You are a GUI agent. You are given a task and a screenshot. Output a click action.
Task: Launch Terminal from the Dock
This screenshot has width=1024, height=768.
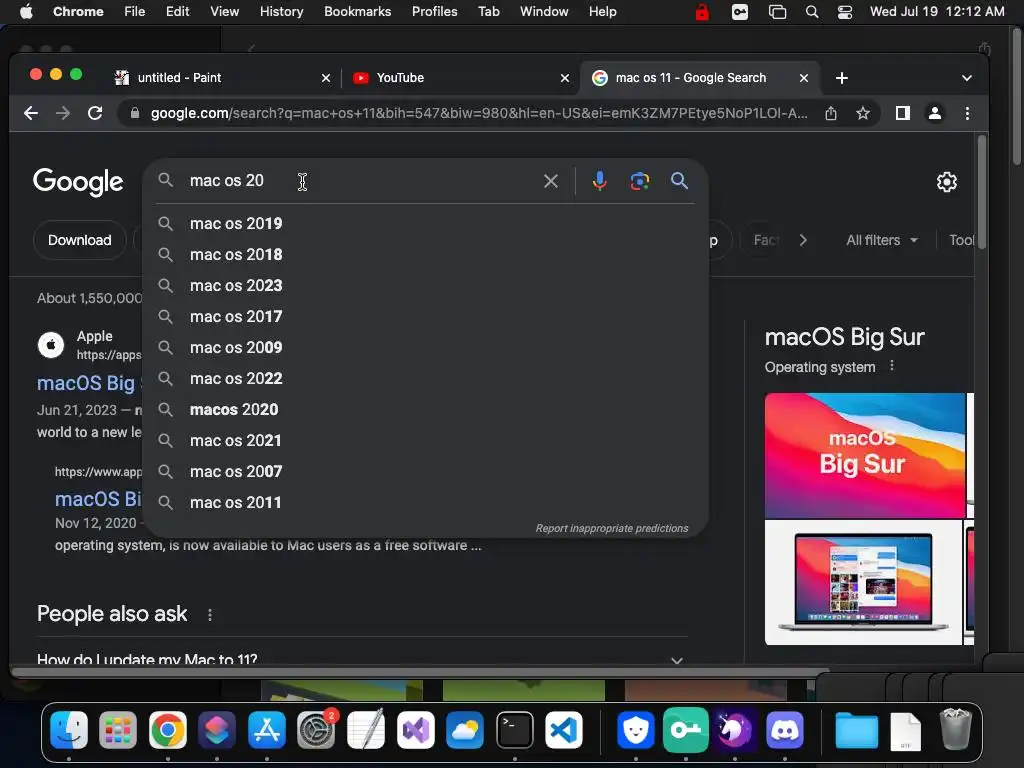[515, 729]
